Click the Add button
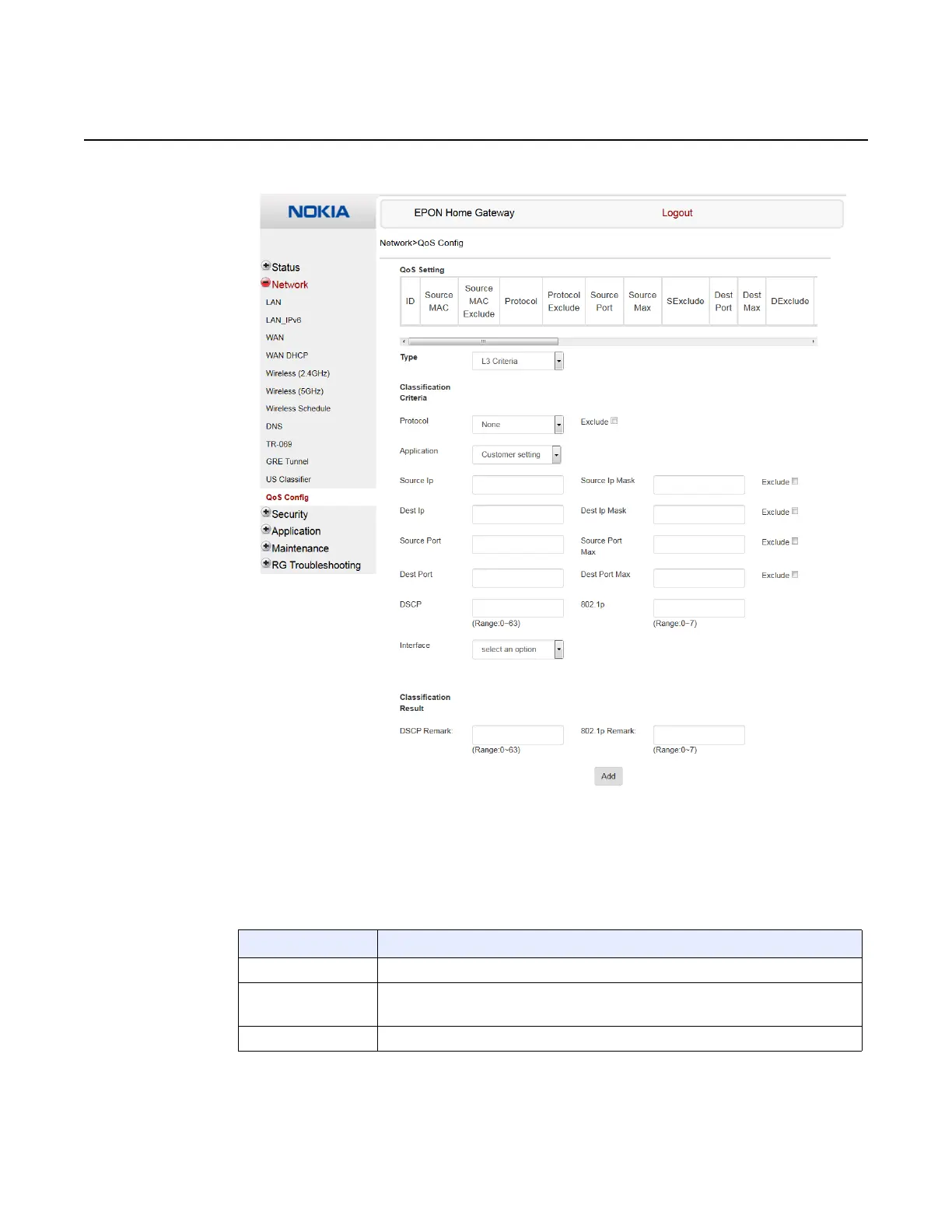 608,776
